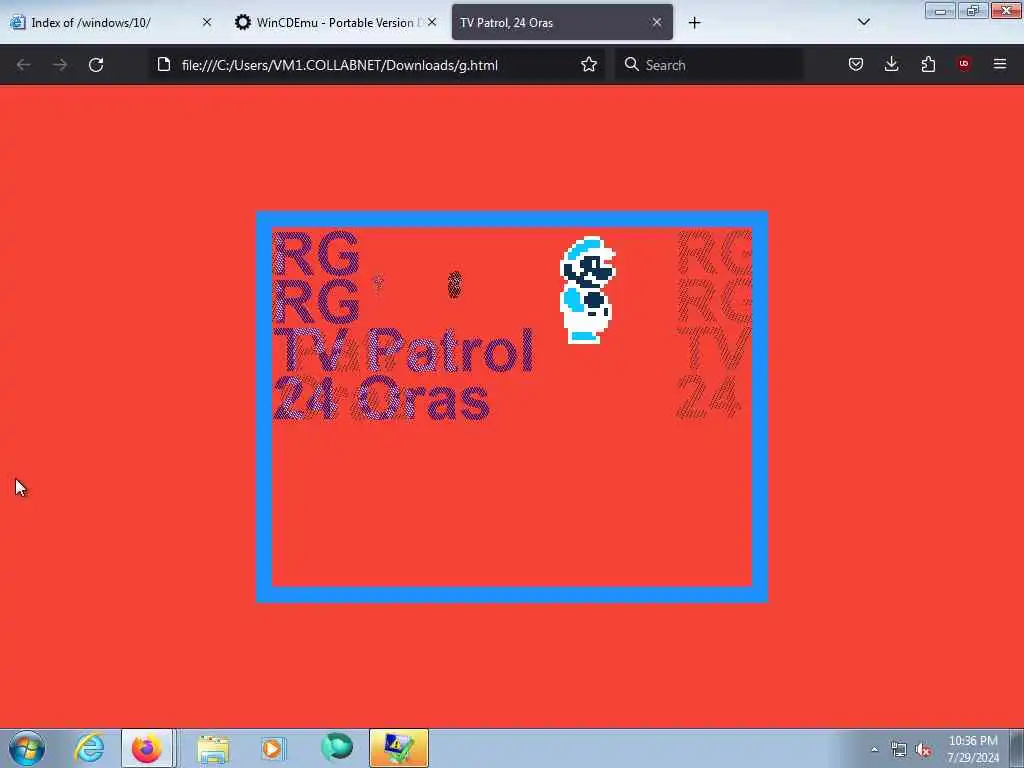Minimize the Firefox window
The image size is (1024, 768).
pyautogui.click(x=940, y=10)
